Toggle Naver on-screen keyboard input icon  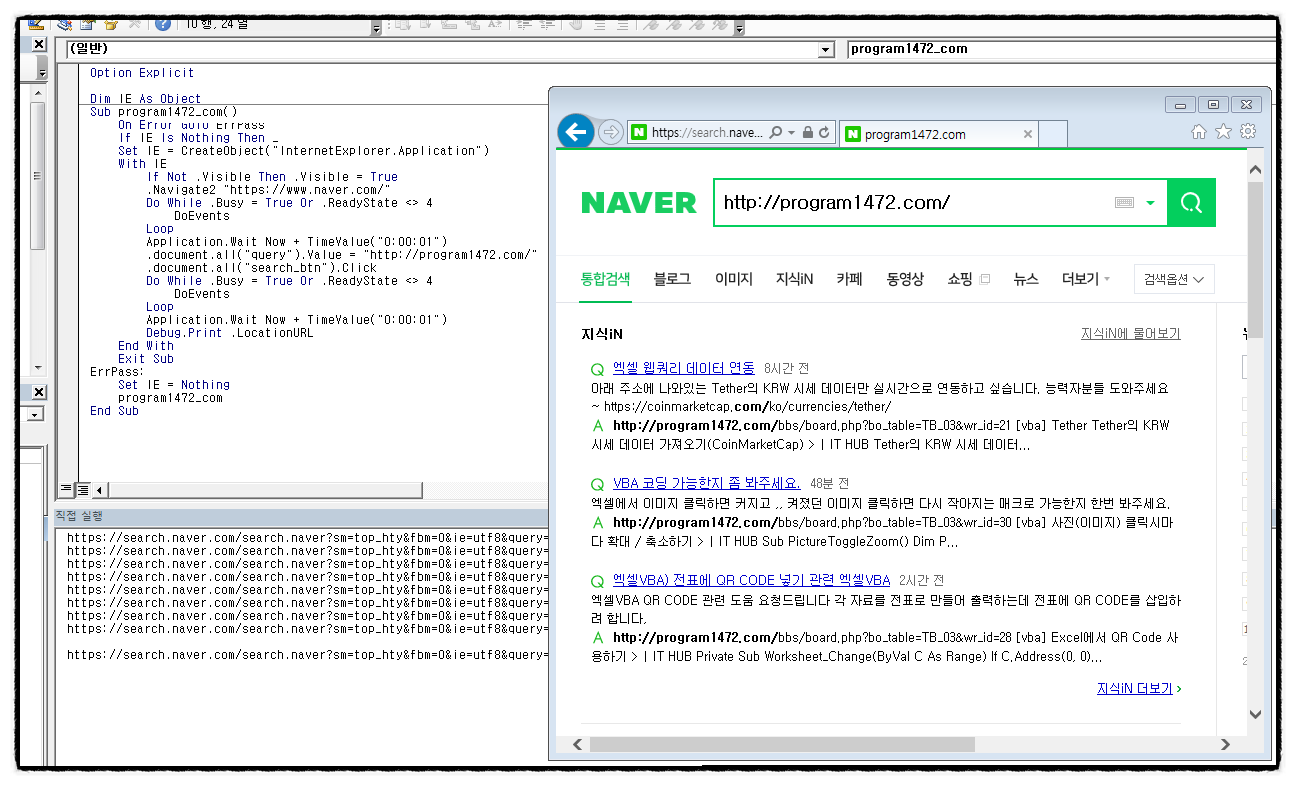1124,203
